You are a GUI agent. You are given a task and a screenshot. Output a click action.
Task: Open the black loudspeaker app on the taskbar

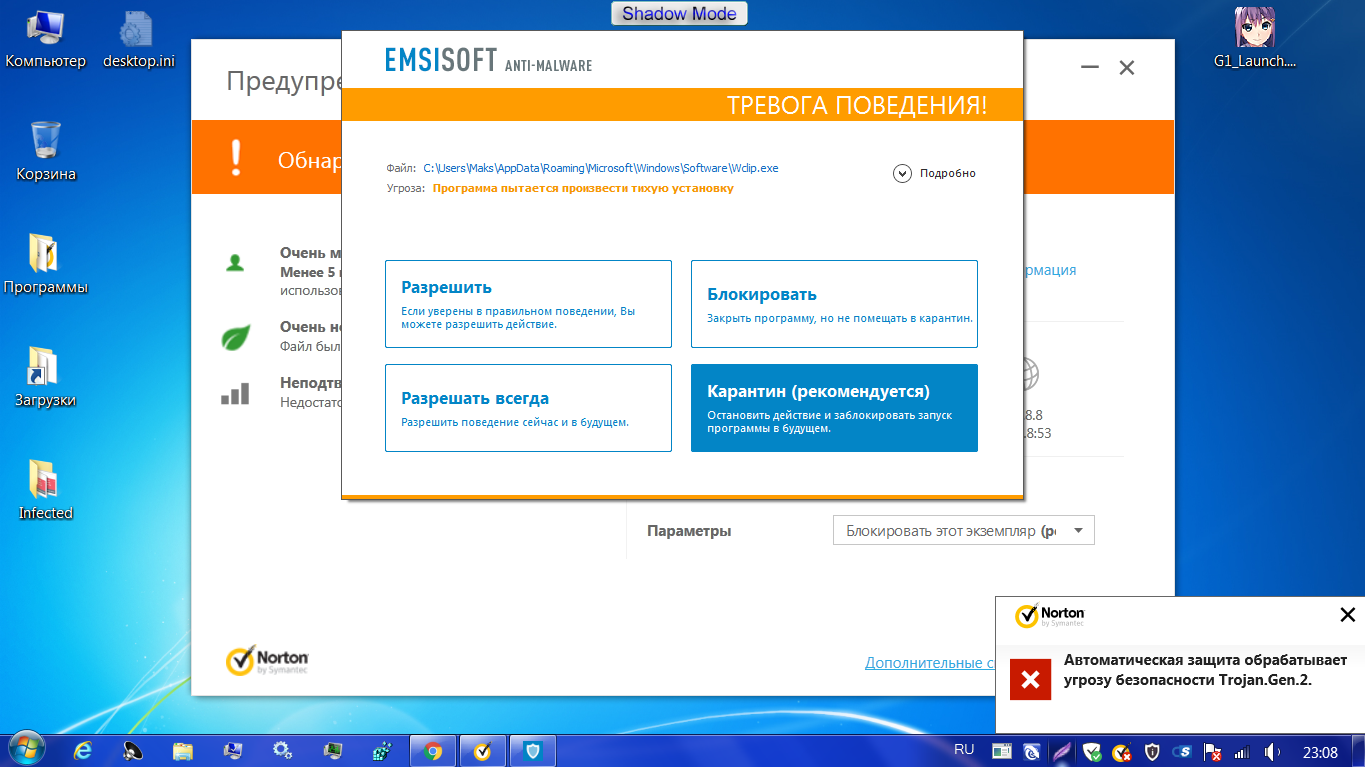coord(132,751)
